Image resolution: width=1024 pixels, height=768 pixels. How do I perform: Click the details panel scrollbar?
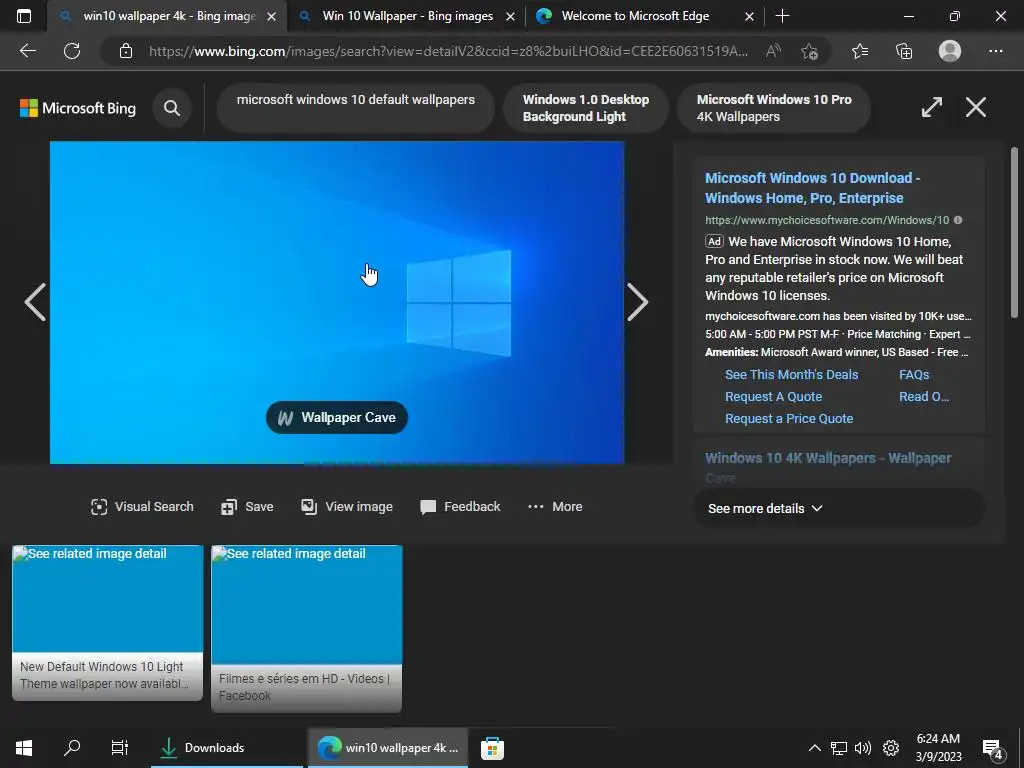(1014, 233)
